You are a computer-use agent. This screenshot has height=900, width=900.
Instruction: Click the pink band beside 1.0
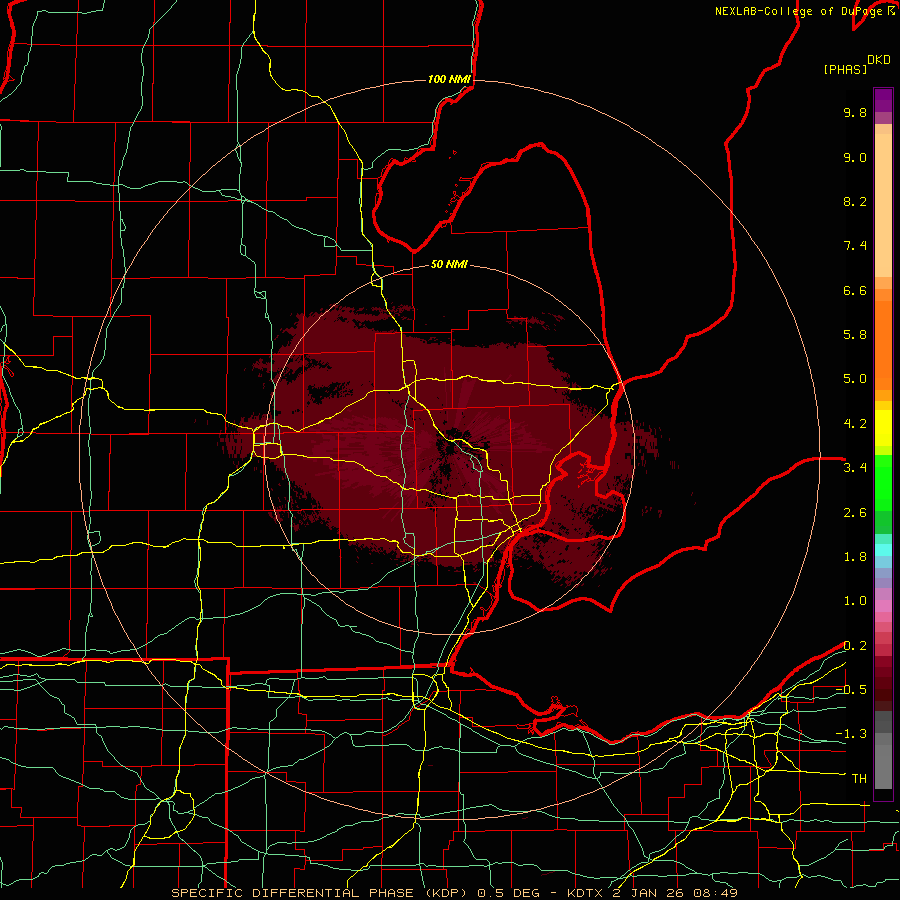coord(883,606)
